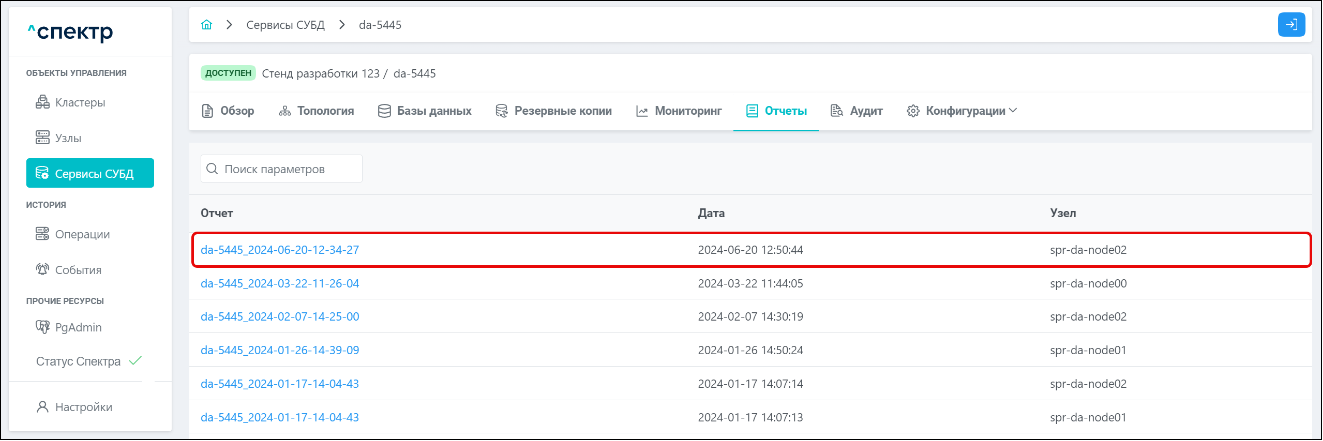Open the Резервные копии tab
This screenshot has height=441, width=1323.
point(553,111)
